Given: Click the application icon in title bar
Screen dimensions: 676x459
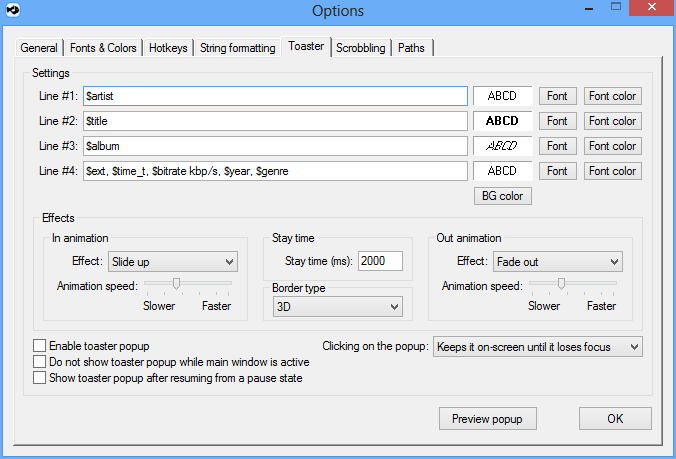Looking at the screenshot, I should (12, 11).
